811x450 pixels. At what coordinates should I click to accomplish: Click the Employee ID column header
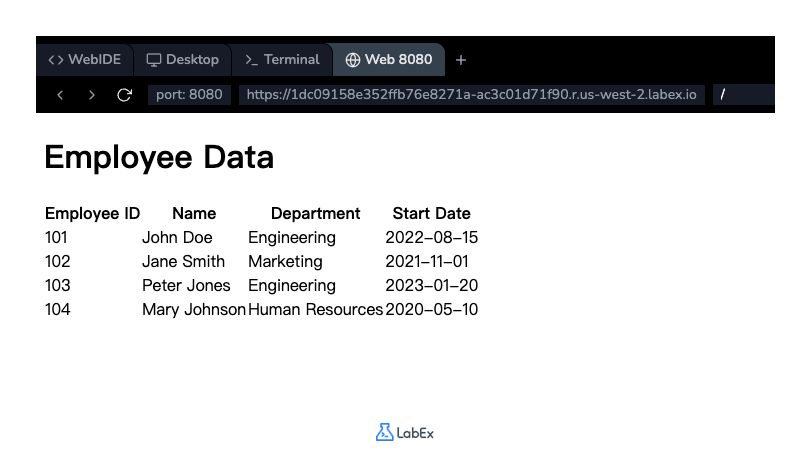point(92,213)
